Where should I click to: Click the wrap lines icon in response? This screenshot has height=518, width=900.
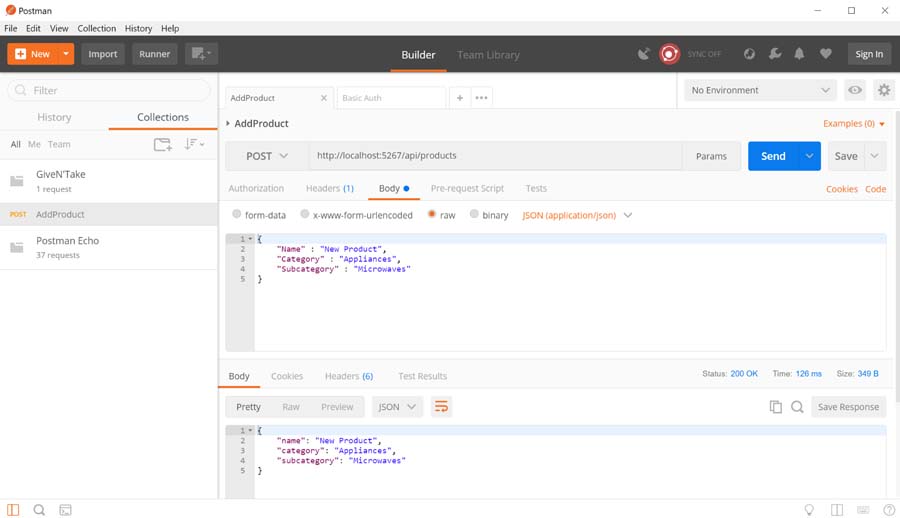(x=441, y=407)
